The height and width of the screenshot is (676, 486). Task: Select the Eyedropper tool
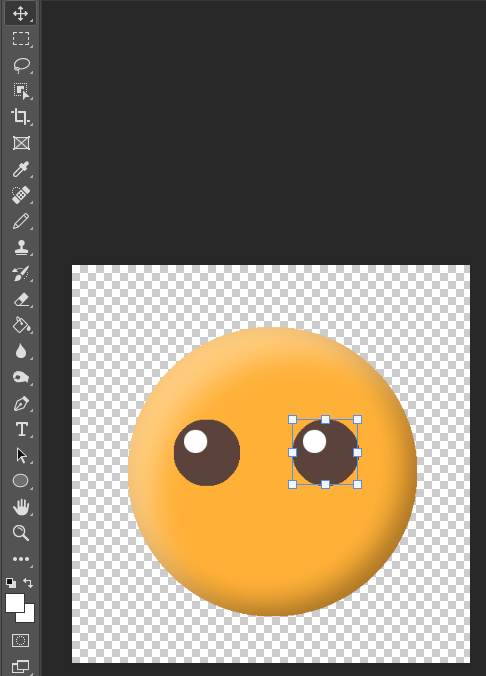pyautogui.click(x=20, y=169)
